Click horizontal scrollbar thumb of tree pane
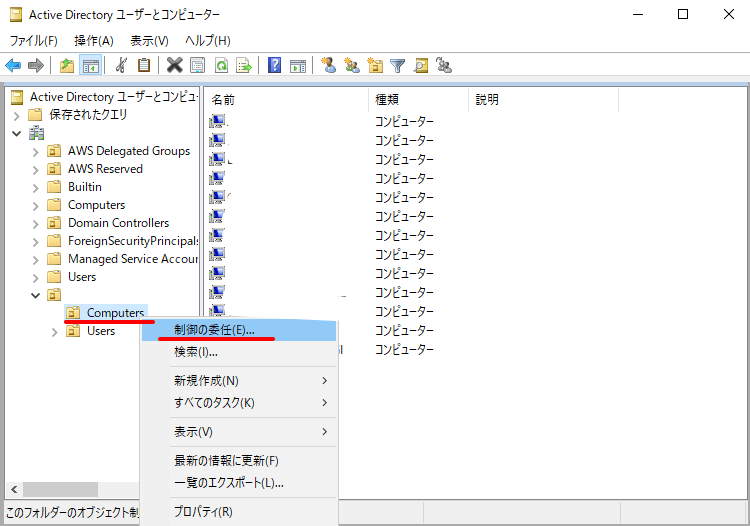 [x=60, y=490]
